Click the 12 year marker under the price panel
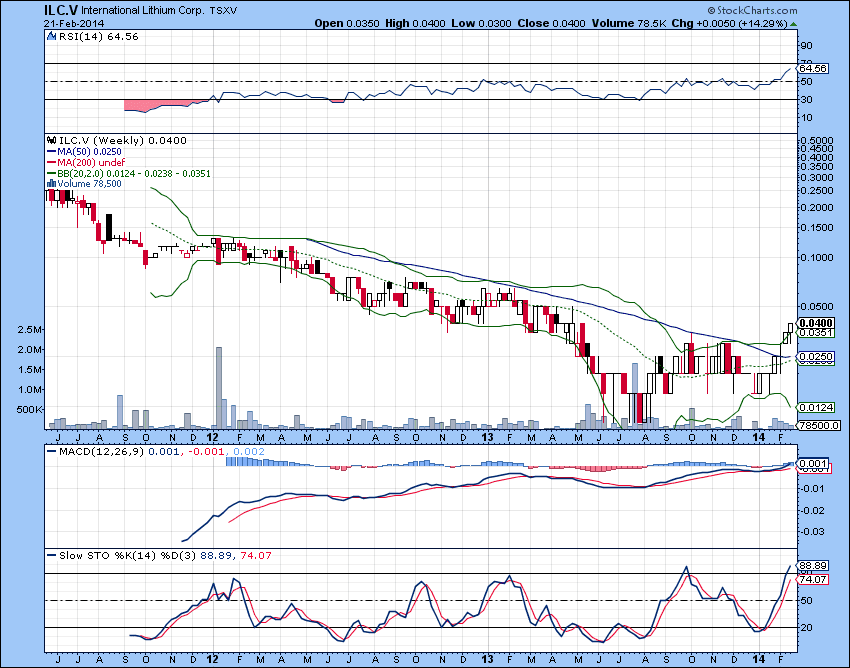Screen dimensions: 850x668 [x=212, y=437]
